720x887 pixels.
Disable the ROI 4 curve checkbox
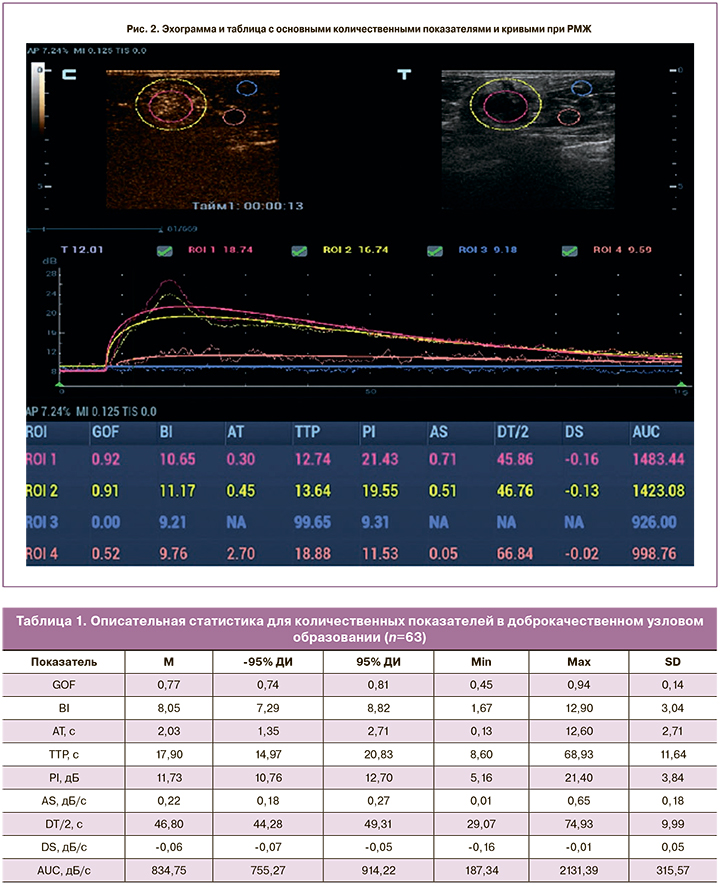click(x=570, y=251)
